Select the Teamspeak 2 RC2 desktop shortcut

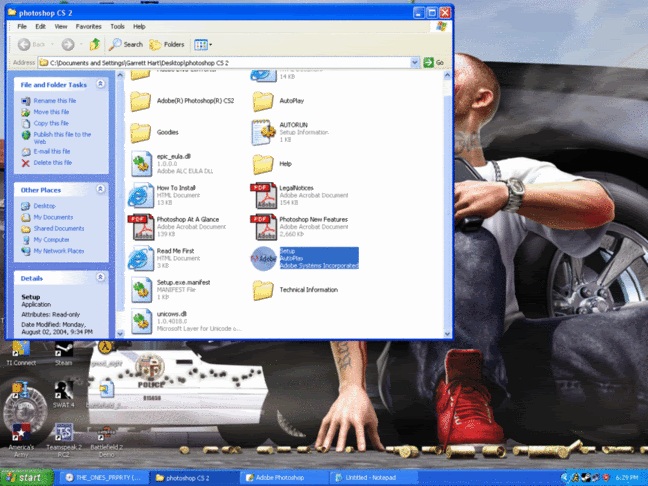point(64,441)
